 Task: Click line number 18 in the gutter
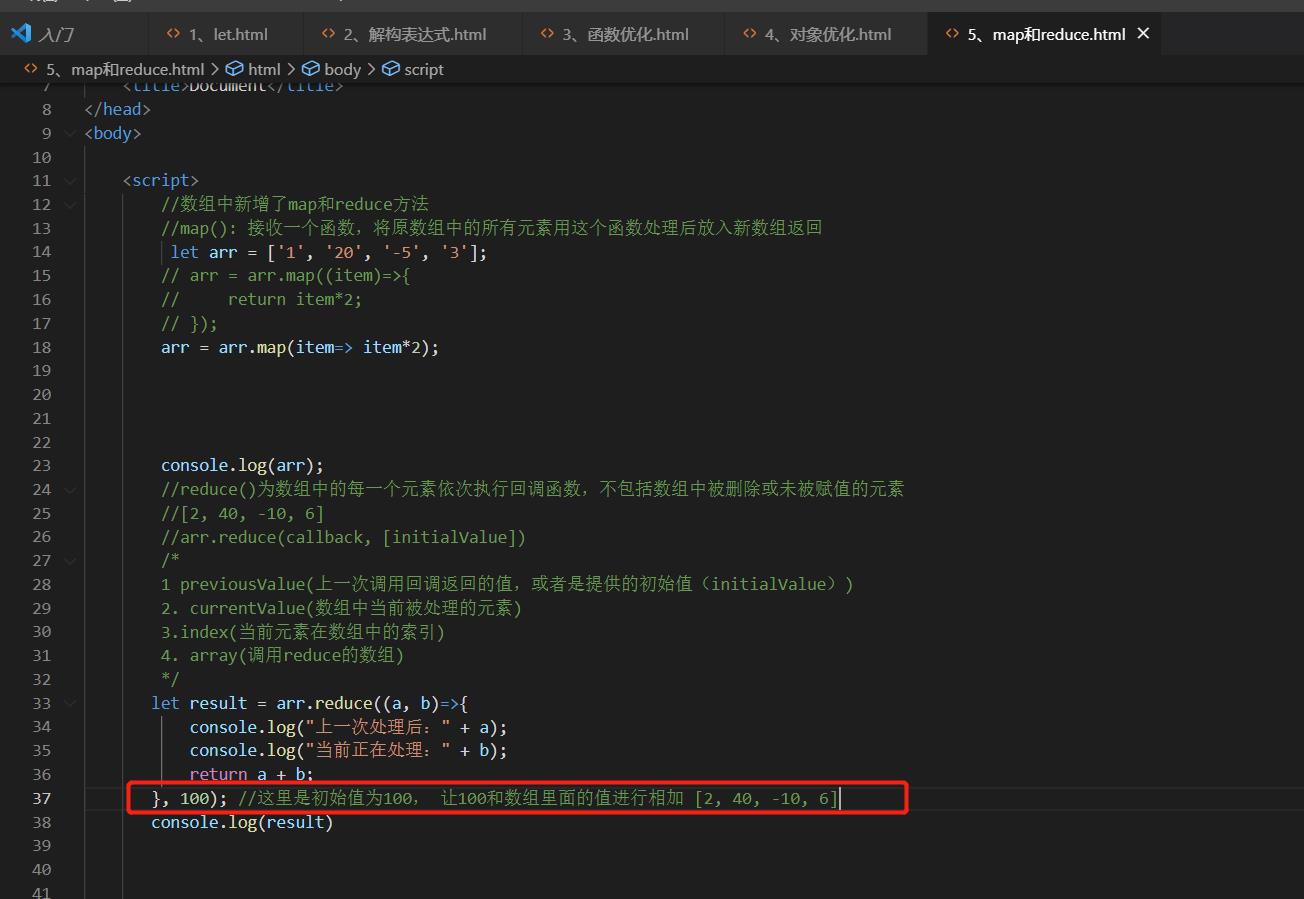click(41, 347)
